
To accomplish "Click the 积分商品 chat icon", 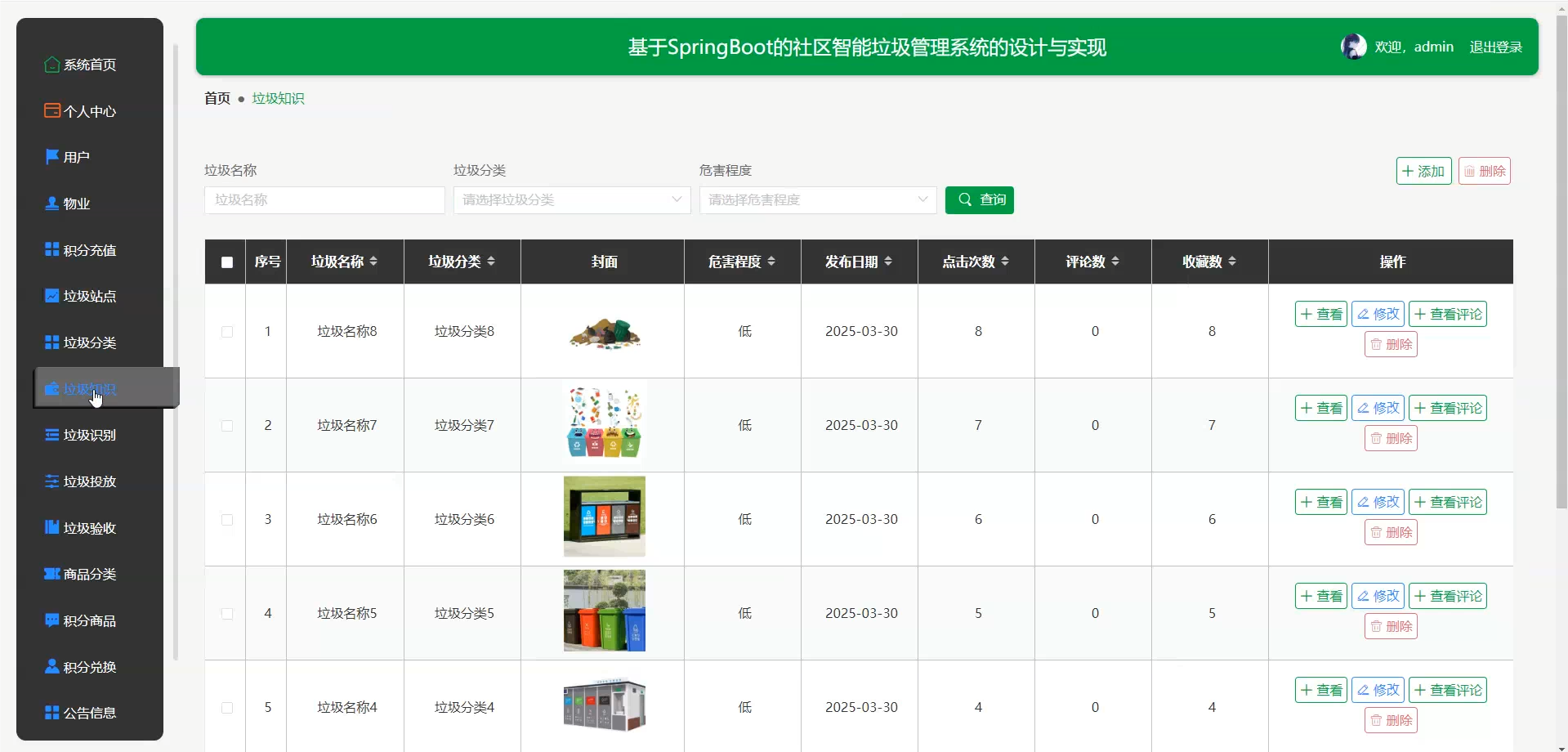I will (x=52, y=620).
